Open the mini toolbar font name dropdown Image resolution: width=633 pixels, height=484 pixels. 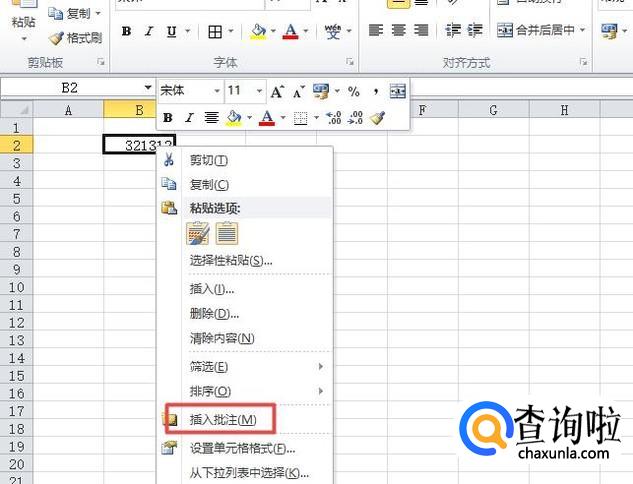pyautogui.click(x=216, y=91)
